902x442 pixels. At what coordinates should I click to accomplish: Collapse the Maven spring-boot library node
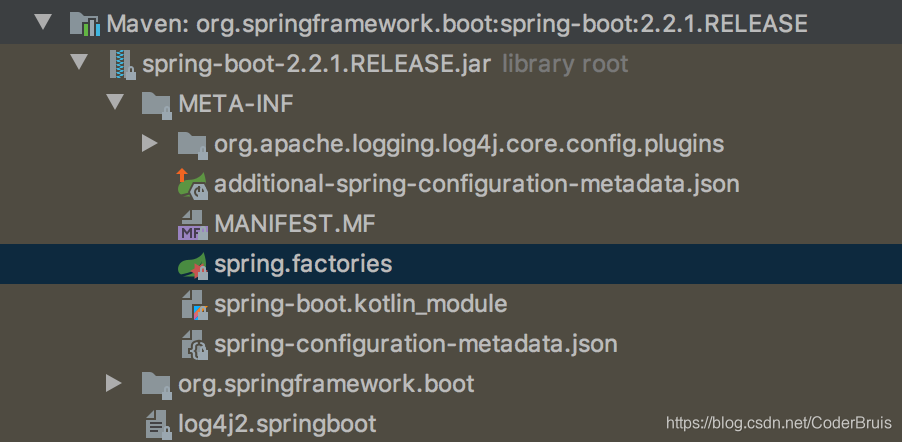tap(42, 22)
